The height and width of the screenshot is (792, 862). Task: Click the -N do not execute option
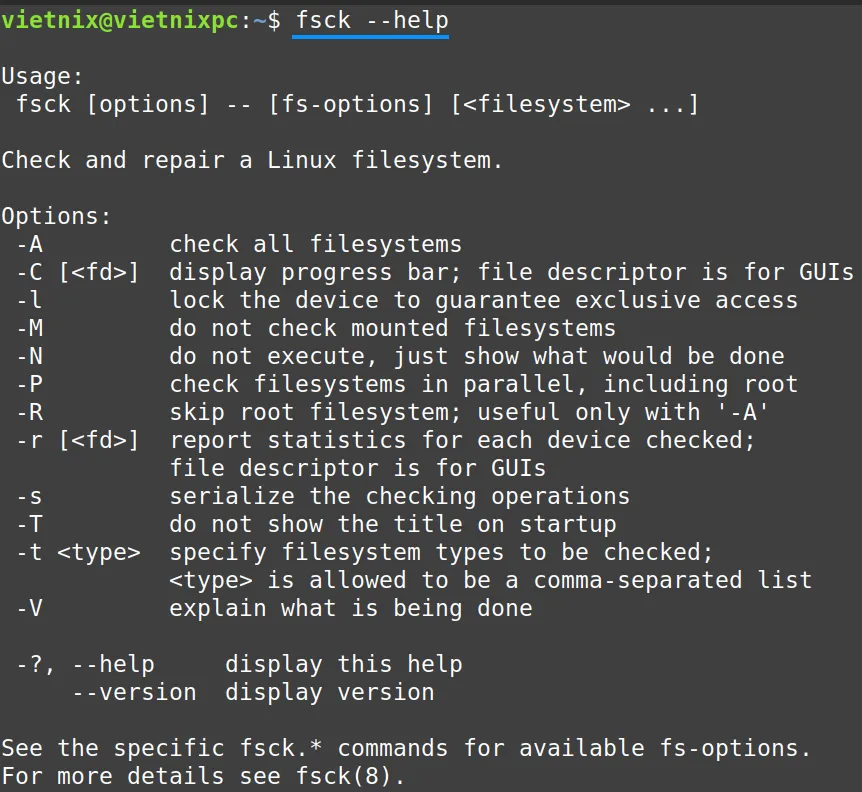400,356
